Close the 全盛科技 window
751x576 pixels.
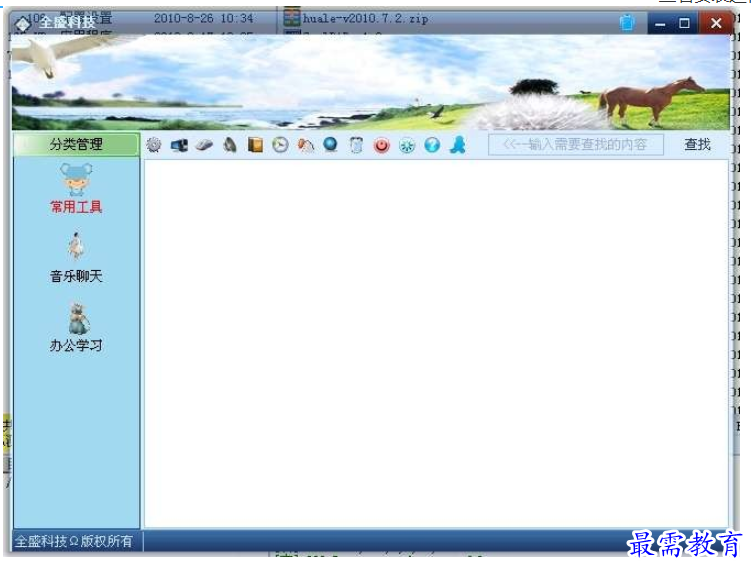pos(716,23)
